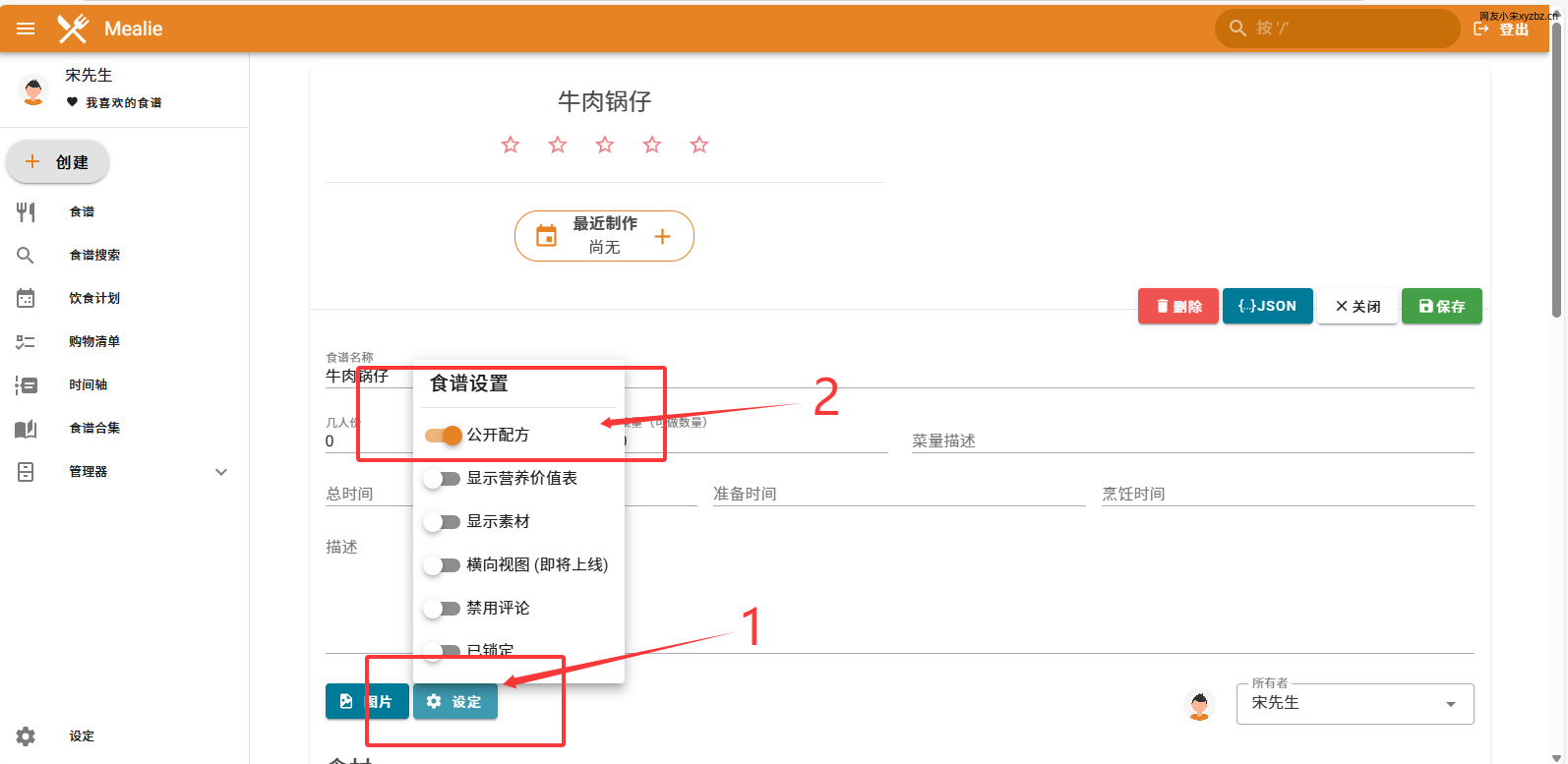Screen dimensions: 1568x764
Task: Click the fifth rating star
Action: coord(699,146)
